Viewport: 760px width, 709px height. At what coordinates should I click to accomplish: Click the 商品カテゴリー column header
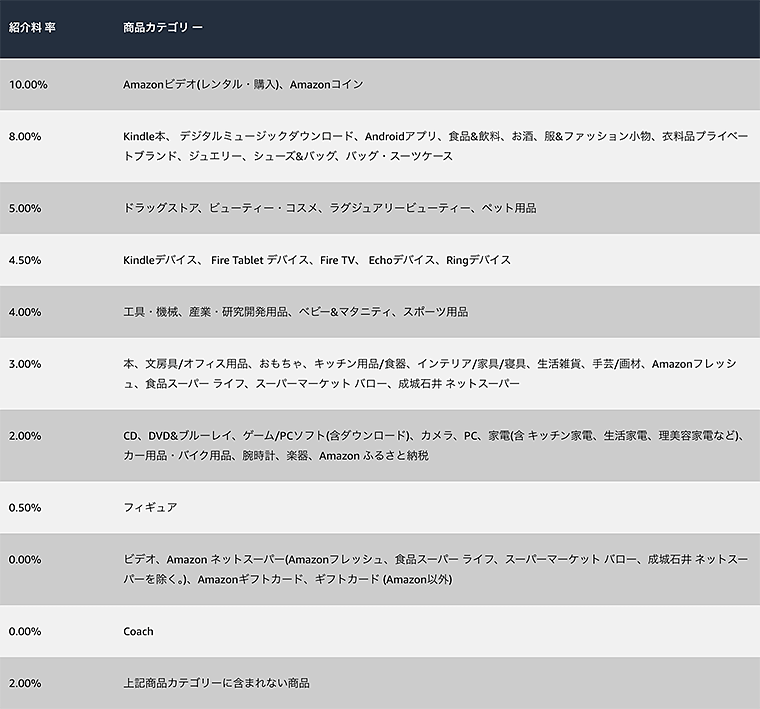(x=162, y=28)
